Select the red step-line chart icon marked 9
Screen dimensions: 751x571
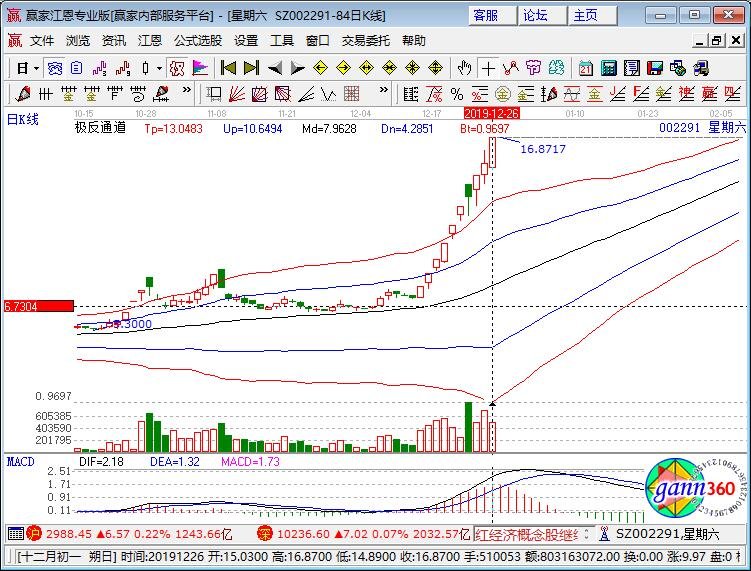coord(123,68)
